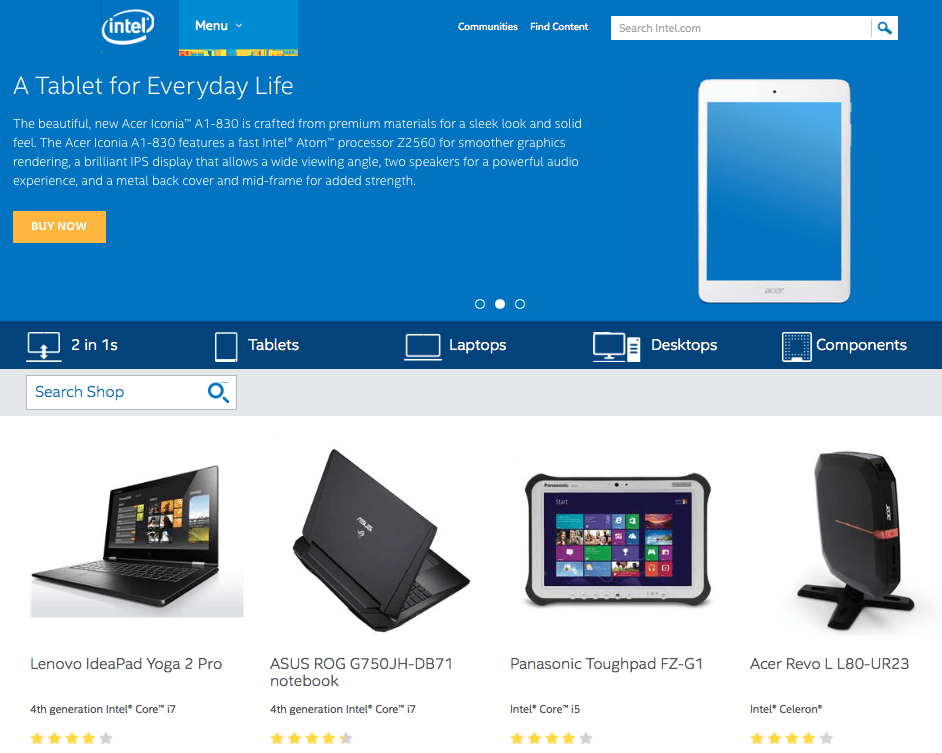This screenshot has height=753, width=942.
Task: Open Lenovo IdeaPad Yoga 2 Pro title link
Action: [x=126, y=664]
